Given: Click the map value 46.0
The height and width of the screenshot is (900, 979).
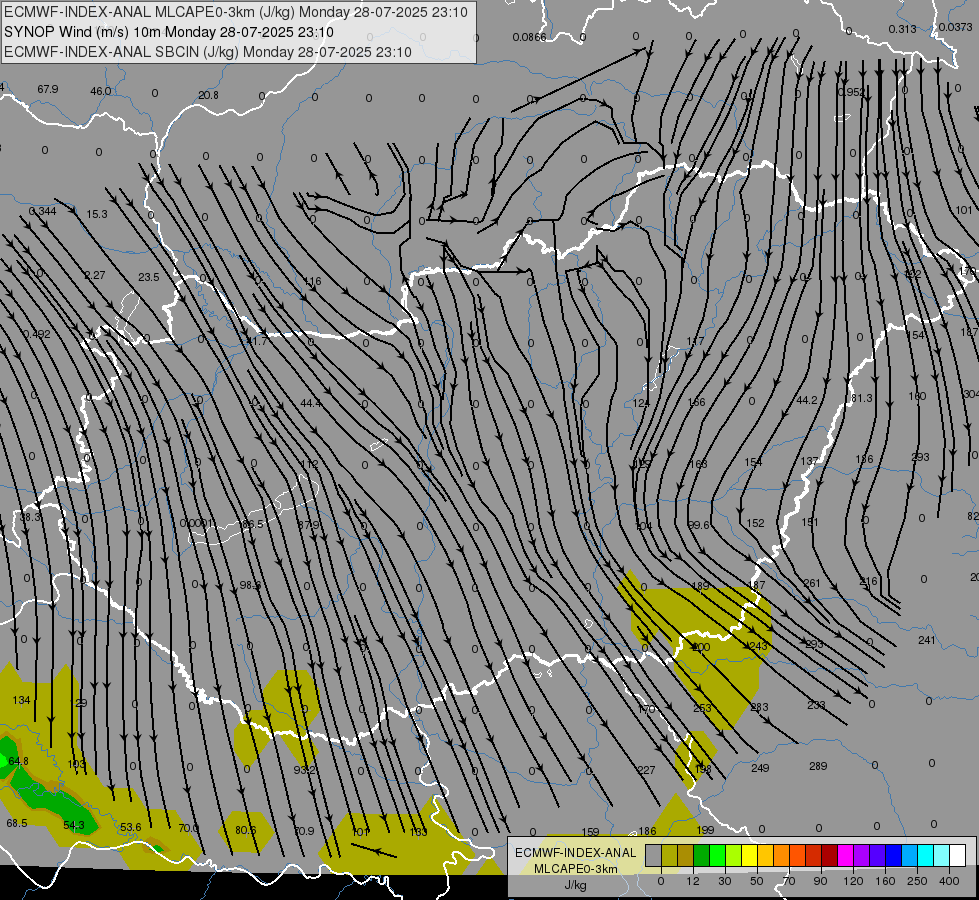Looking at the screenshot, I should coord(101,91).
